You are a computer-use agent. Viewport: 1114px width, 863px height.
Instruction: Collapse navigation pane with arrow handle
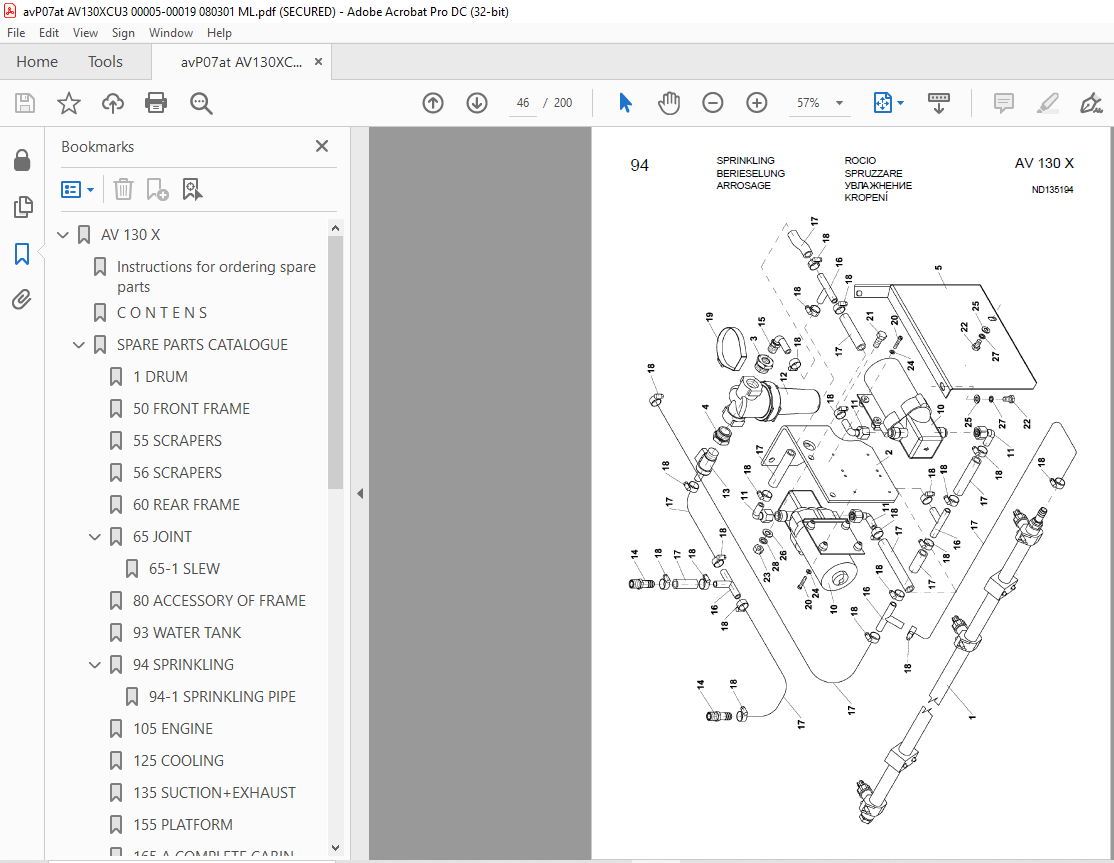tap(360, 493)
